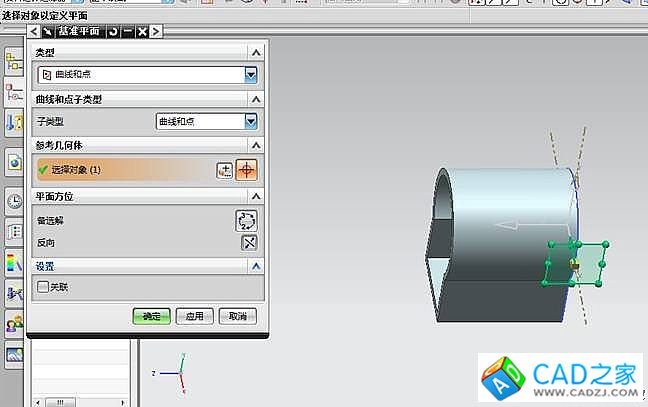Screen dimensions: 648x407
Task: Collapse the 平面方位 section
Action: [256, 196]
